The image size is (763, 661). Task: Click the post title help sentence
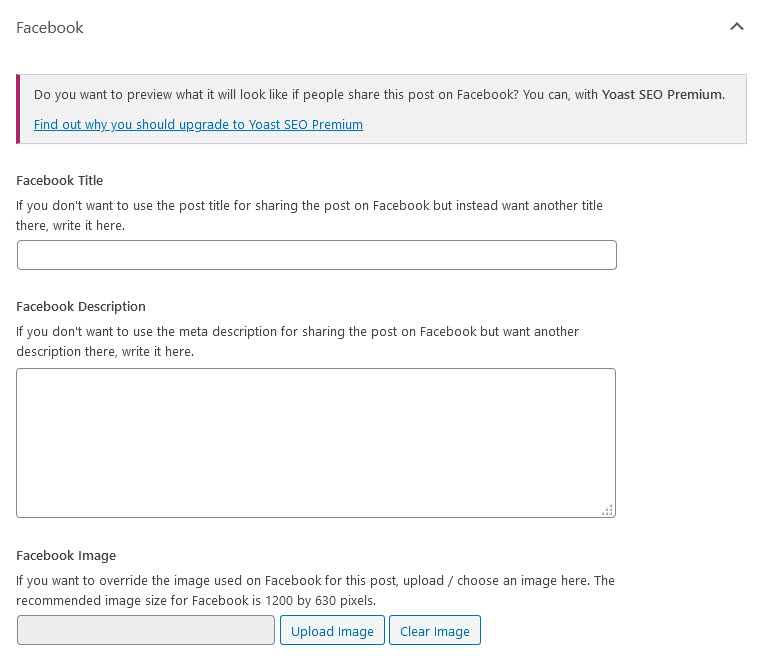tap(310, 206)
